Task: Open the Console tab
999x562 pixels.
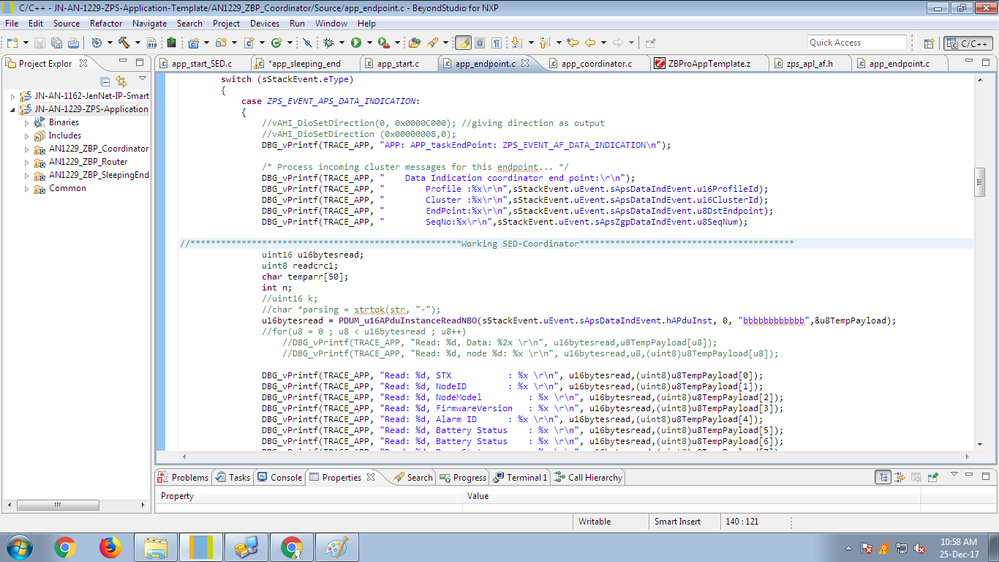Action: 280,477
